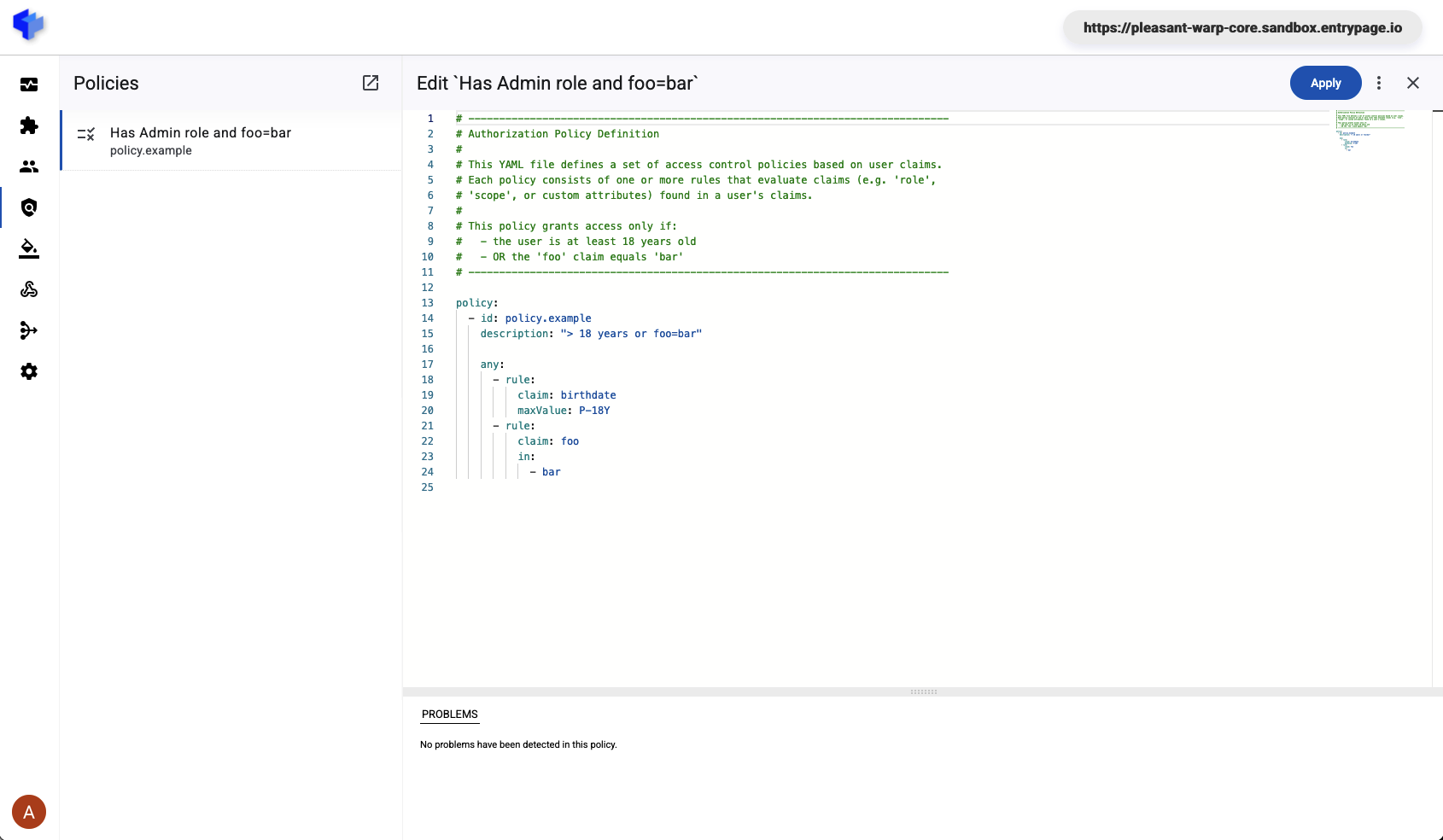The height and width of the screenshot is (840, 1443).
Task: Click the blue cube app logo
Action: point(28,25)
